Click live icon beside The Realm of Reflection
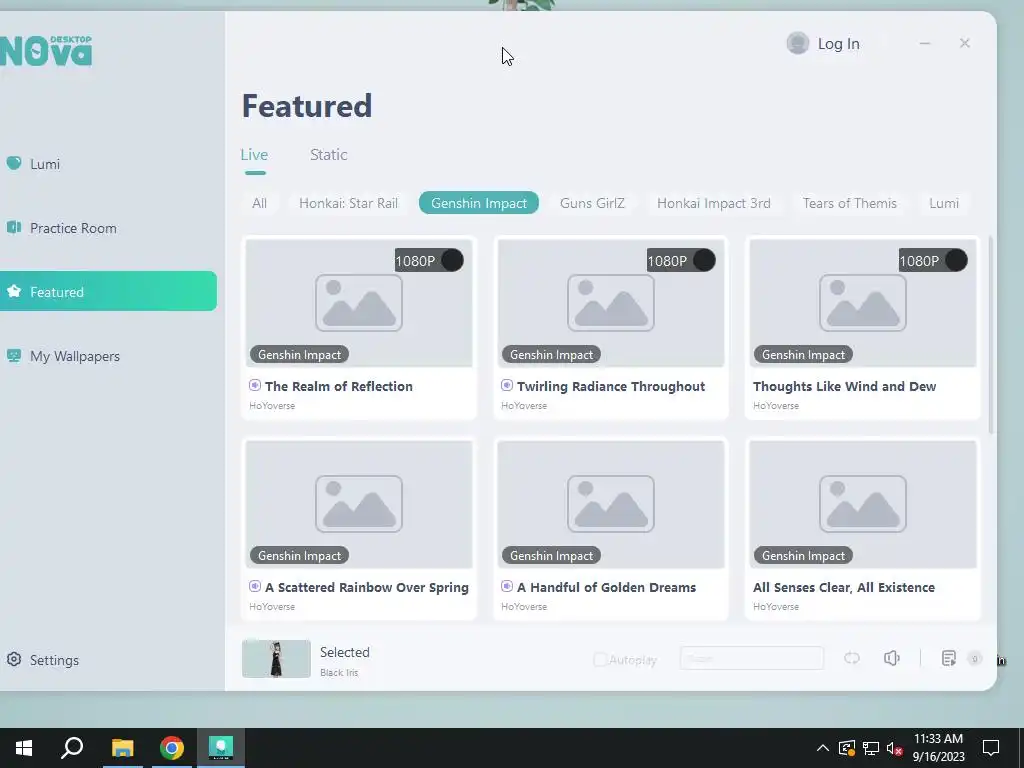 (255, 385)
